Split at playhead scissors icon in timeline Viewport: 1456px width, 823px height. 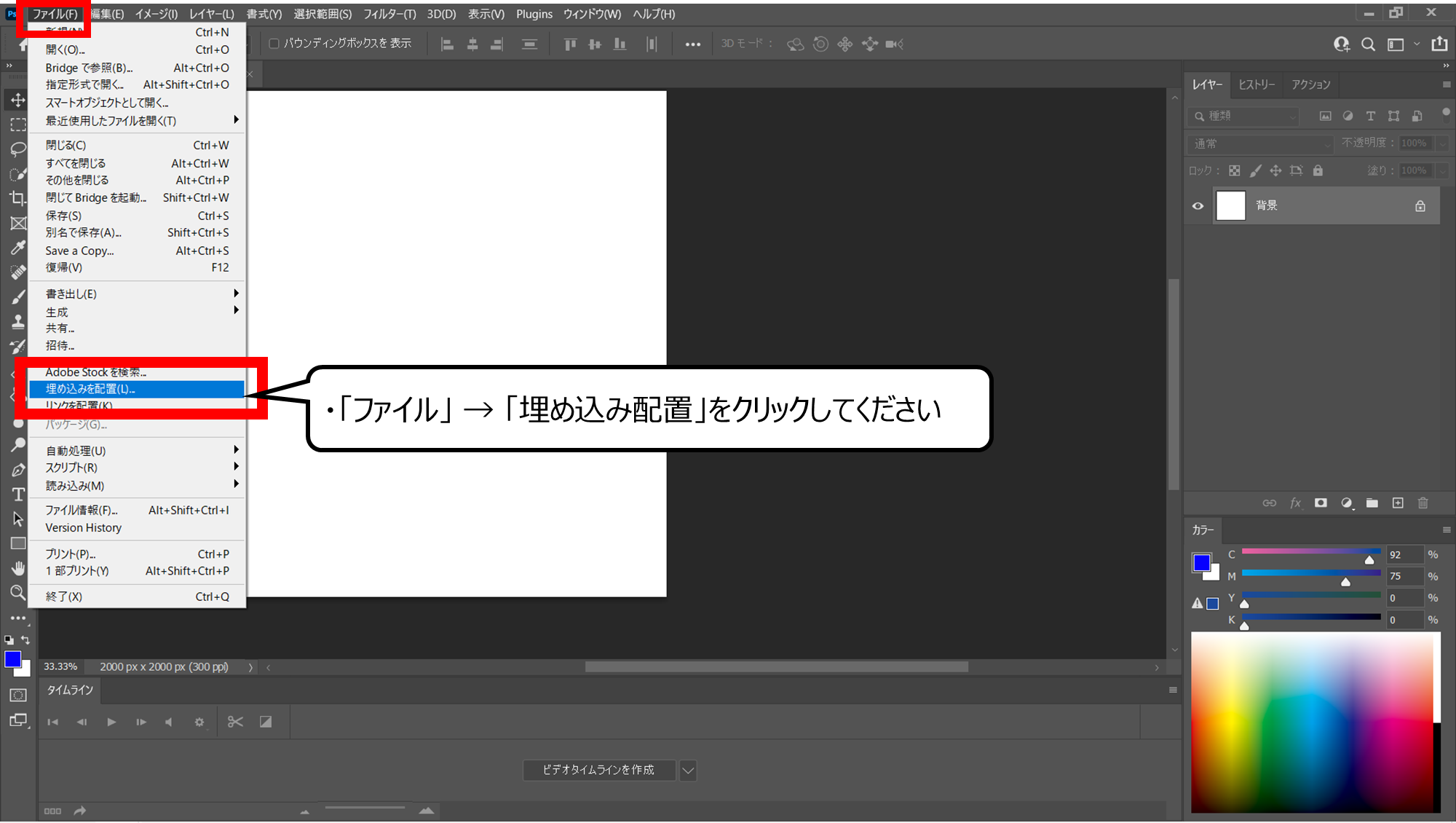235,722
